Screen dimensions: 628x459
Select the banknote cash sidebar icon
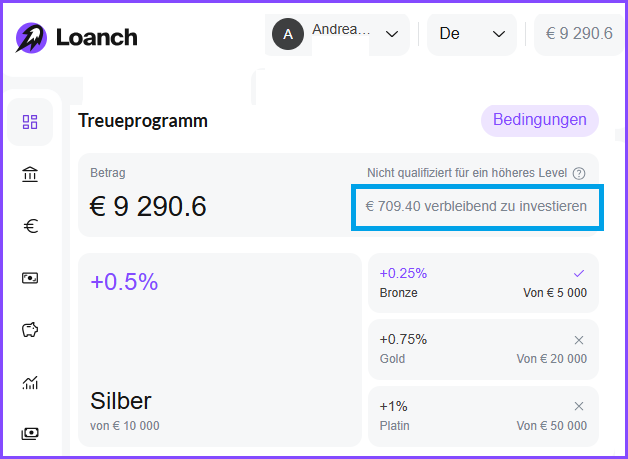[30, 278]
